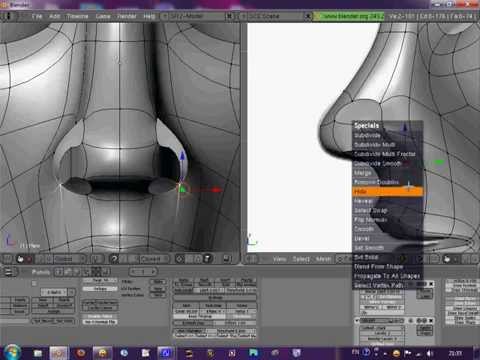This screenshot has width=480, height=360.
Task: Open the Windows Start orb
Action: pos(12,352)
